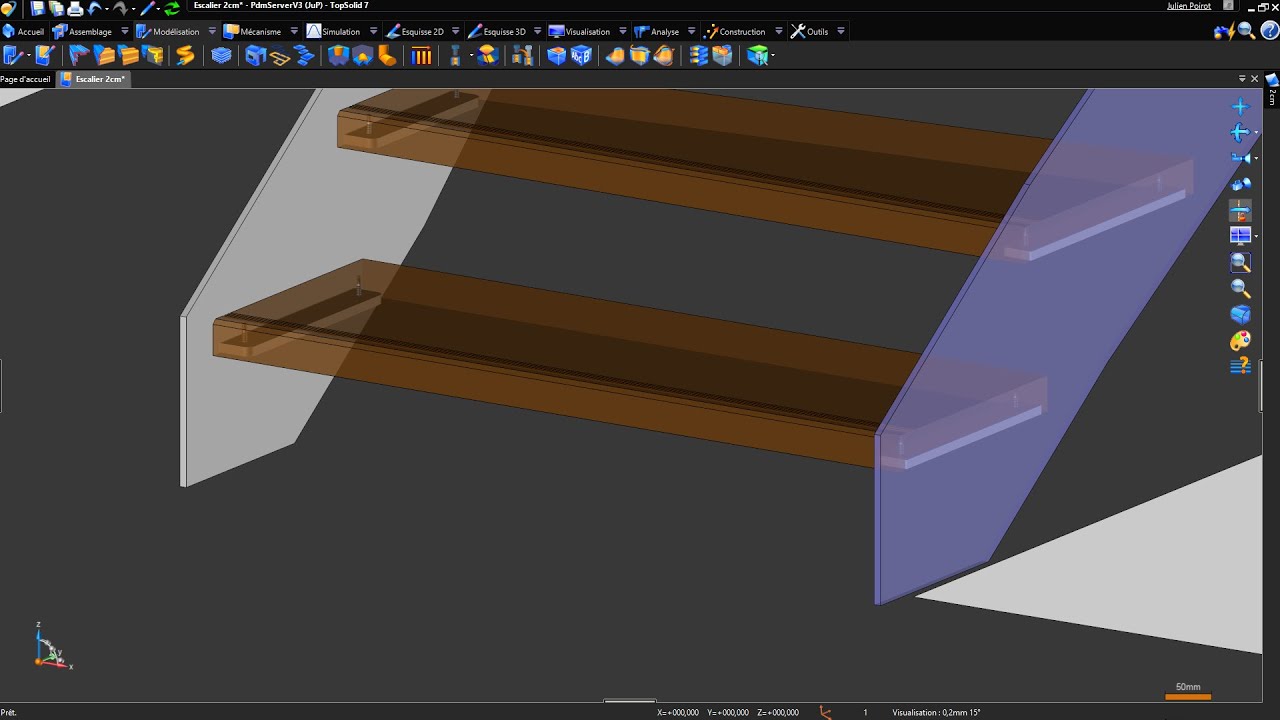
Task: Click the ABC text-on-block icon
Action: coord(581,55)
